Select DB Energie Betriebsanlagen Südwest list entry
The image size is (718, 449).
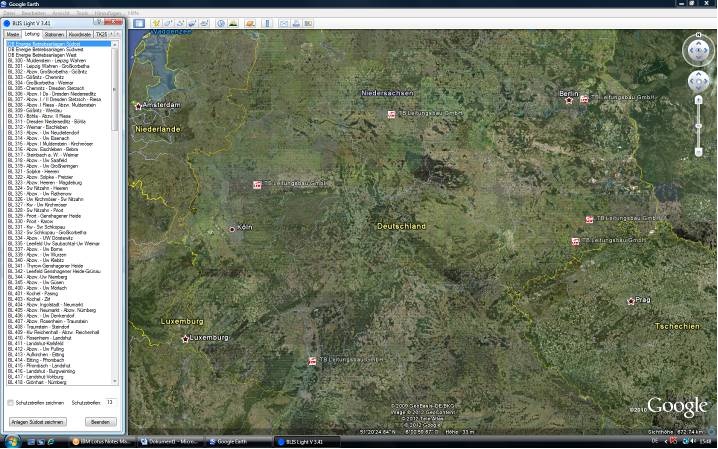click(59, 49)
